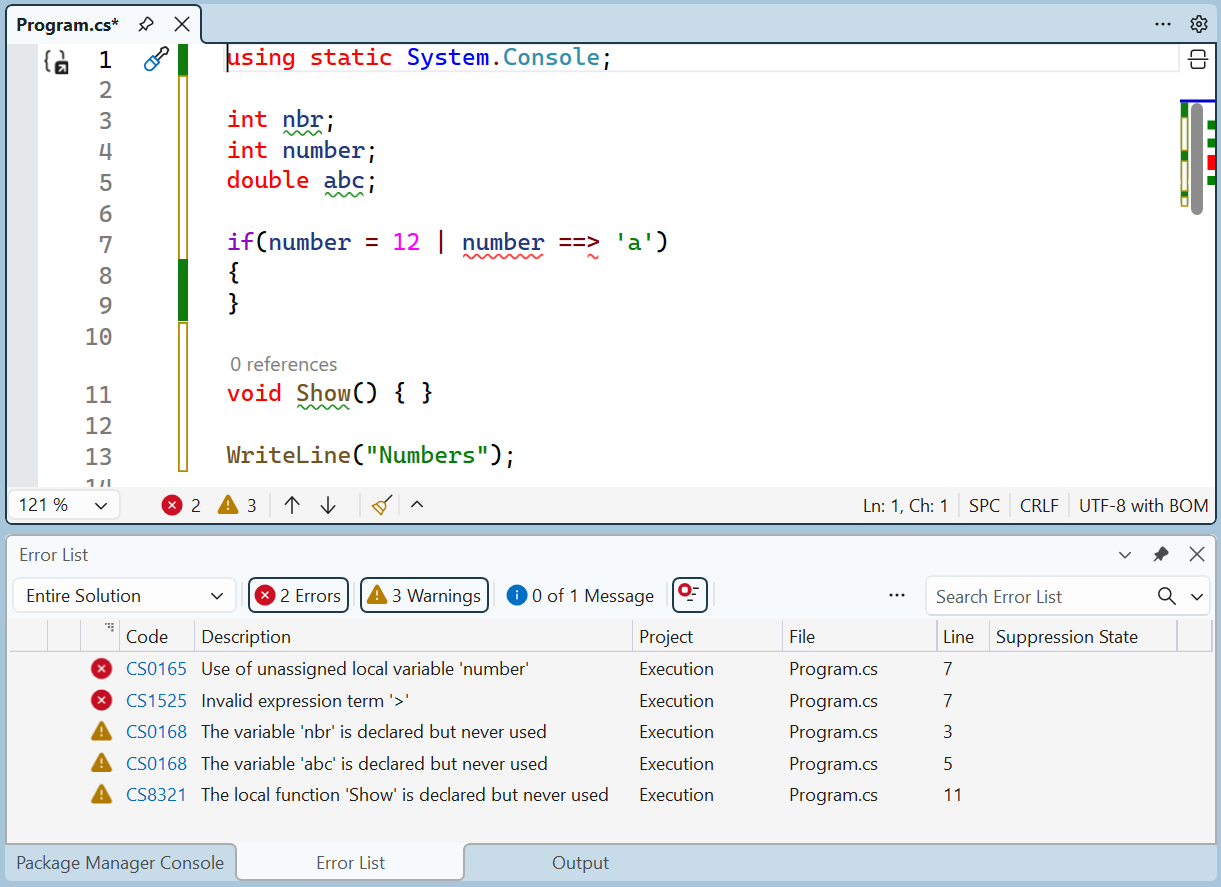Click the code structure braces icon on line 1
This screenshot has height=887, width=1221.
pos(56,62)
